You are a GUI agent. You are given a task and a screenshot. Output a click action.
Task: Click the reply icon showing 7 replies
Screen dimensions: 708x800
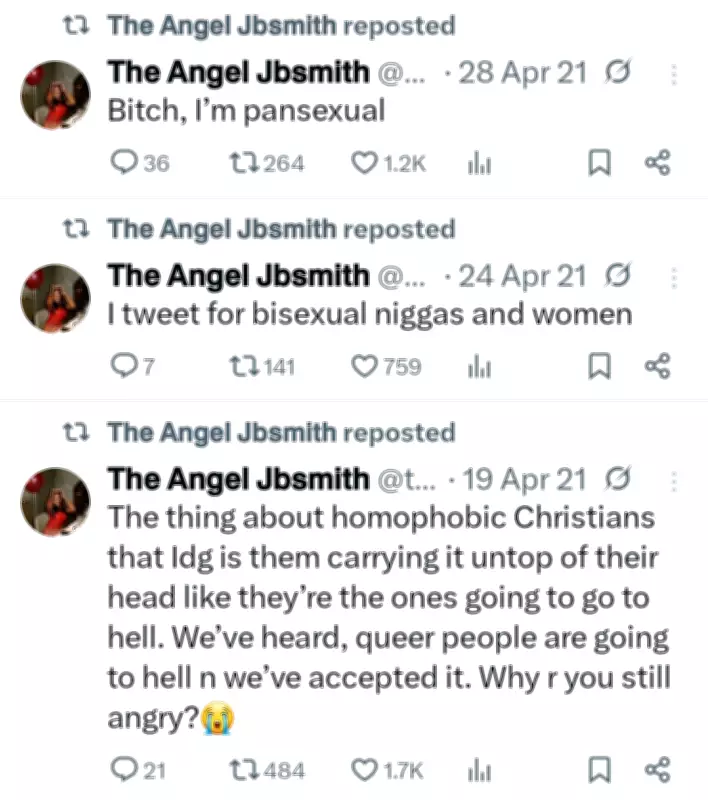[124, 367]
